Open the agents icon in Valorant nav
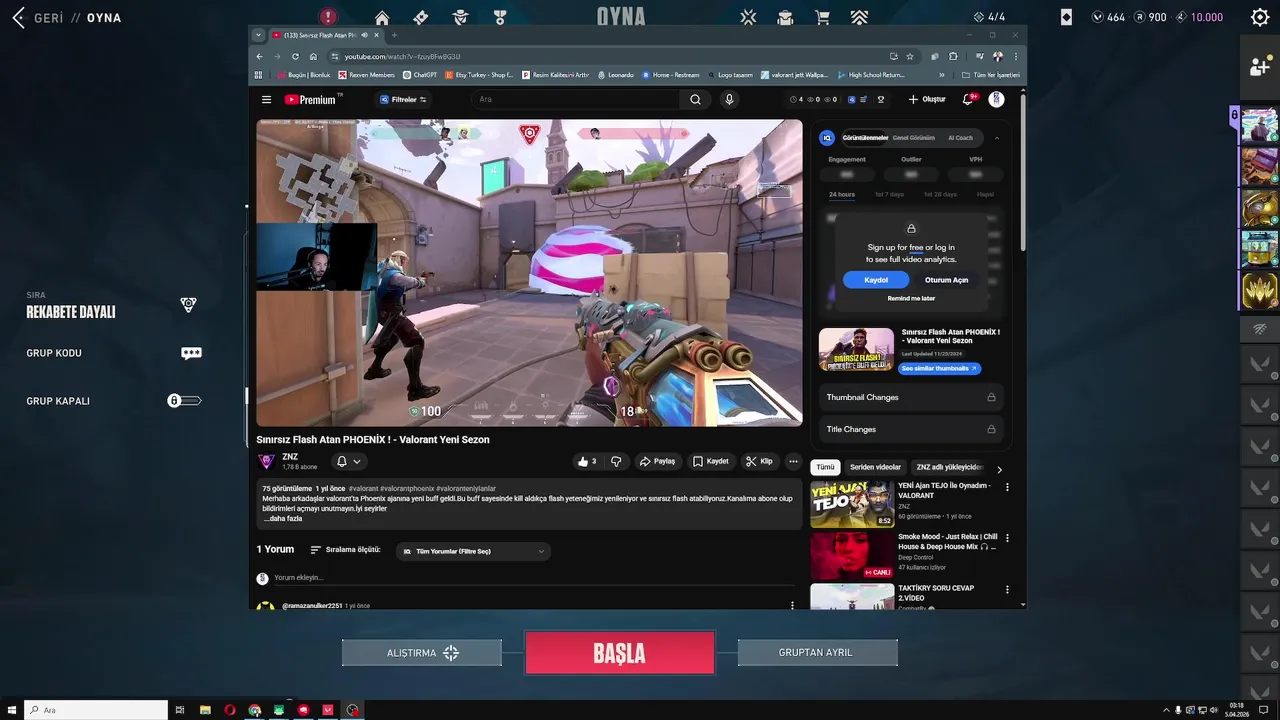 click(460, 17)
